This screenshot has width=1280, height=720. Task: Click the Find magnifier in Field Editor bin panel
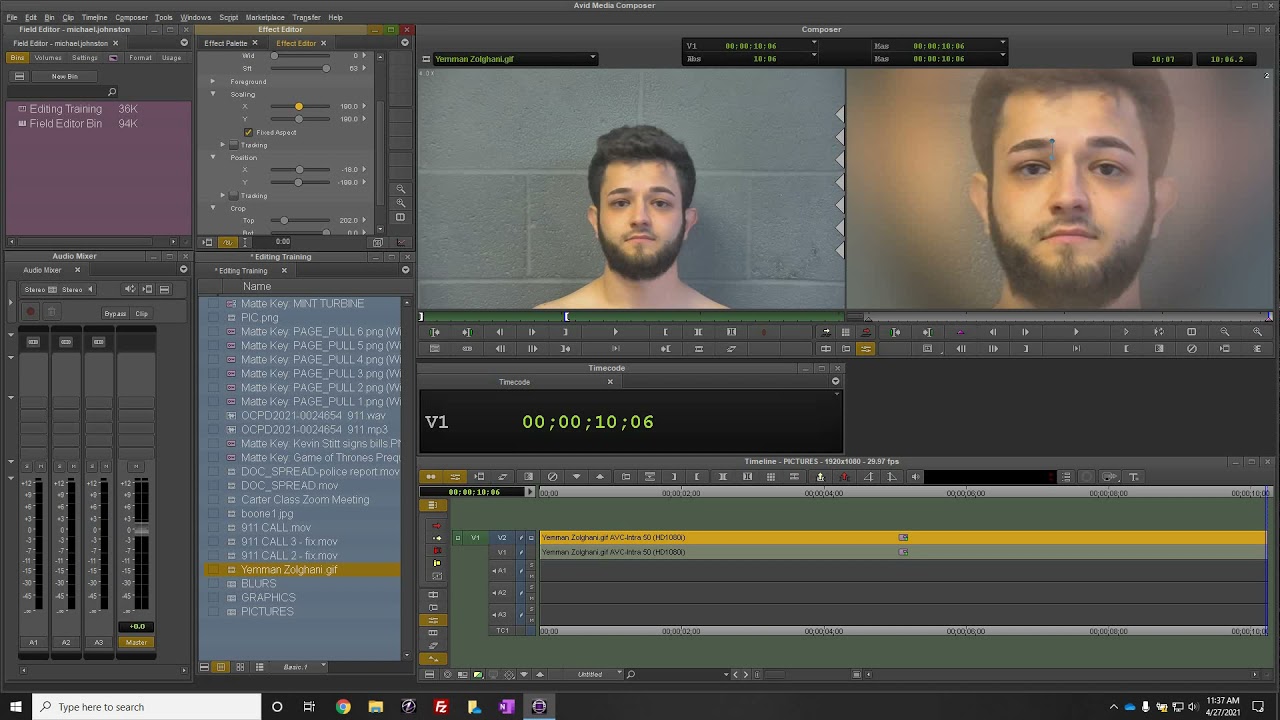(112, 92)
